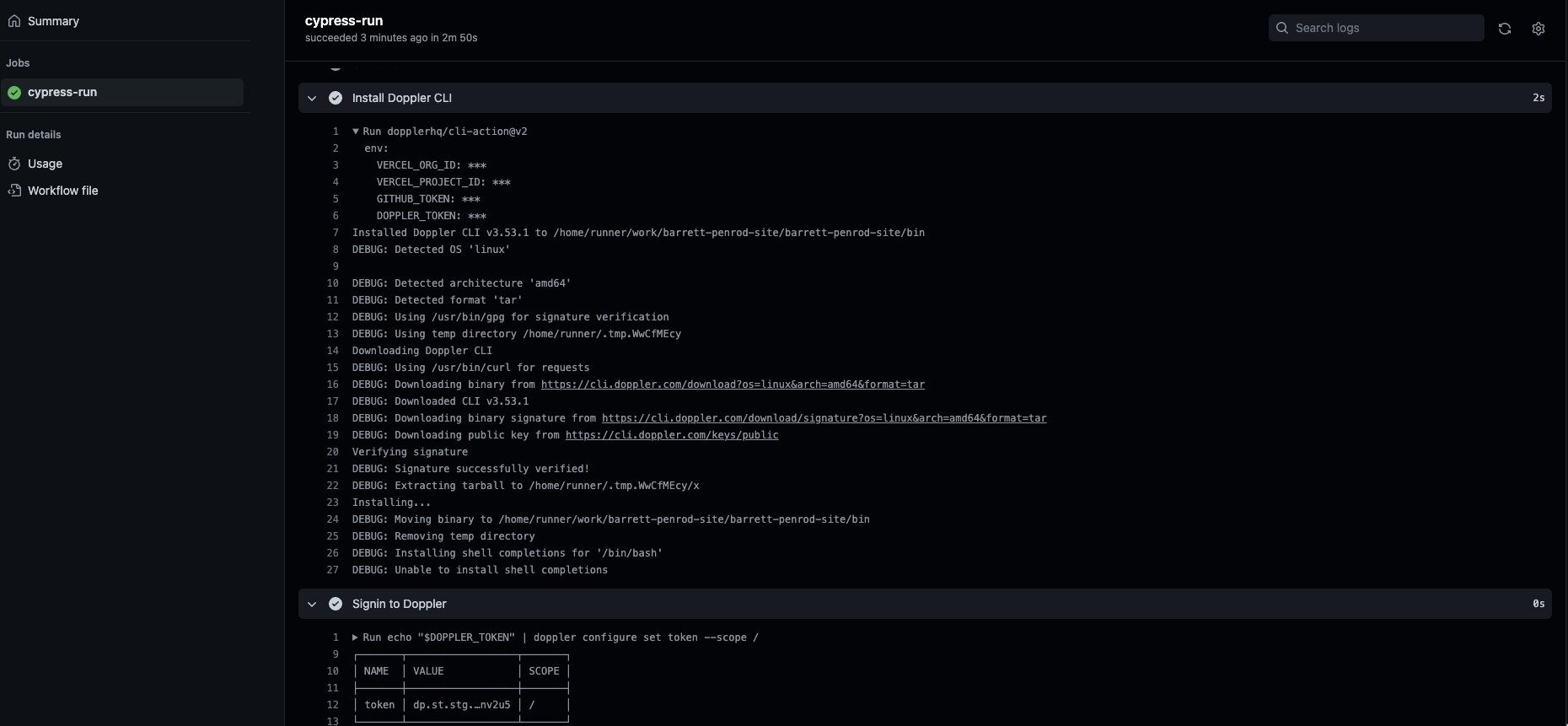Click the Signin to Doppler success checkmark
Screen dimensions: 1568x726
[x=336, y=604]
